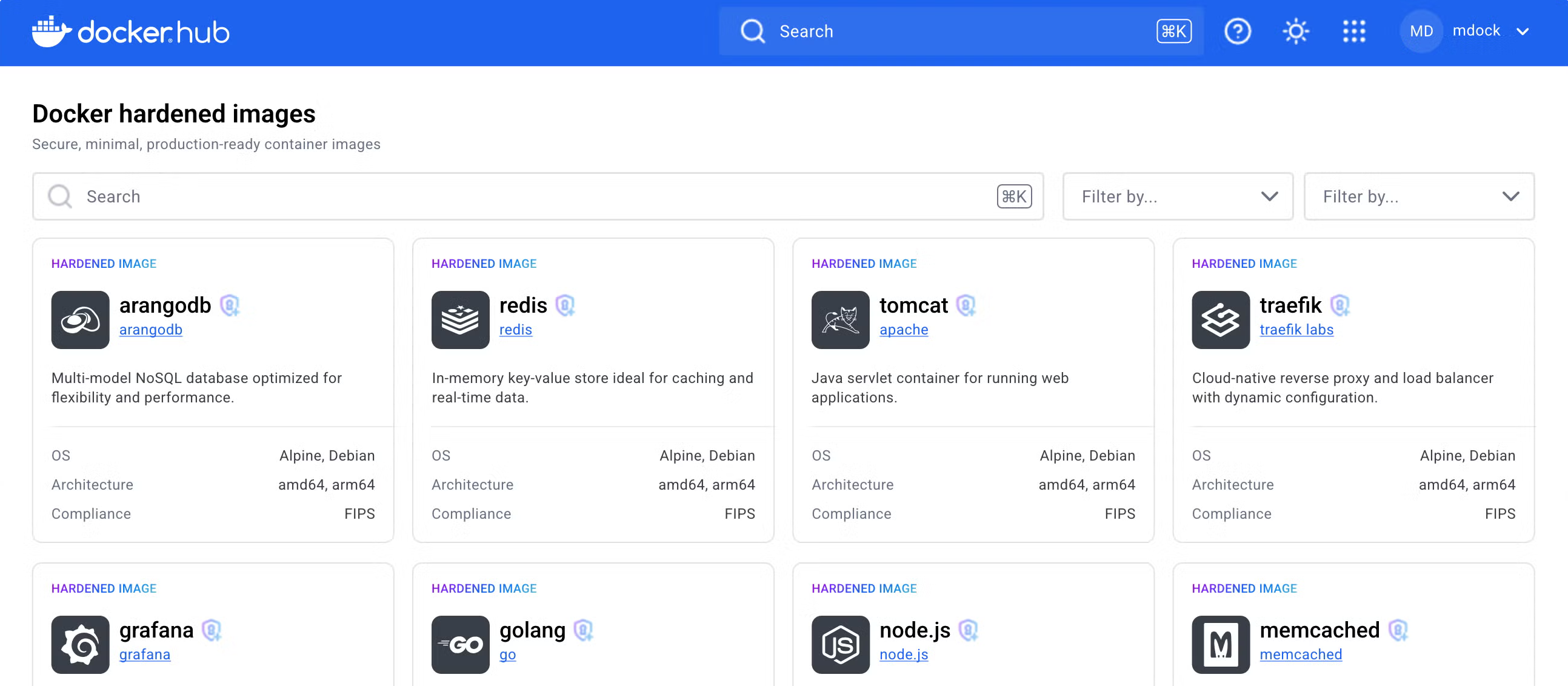1568x686 pixels.
Task: Open the first Filter by dropdown
Action: [x=1177, y=196]
